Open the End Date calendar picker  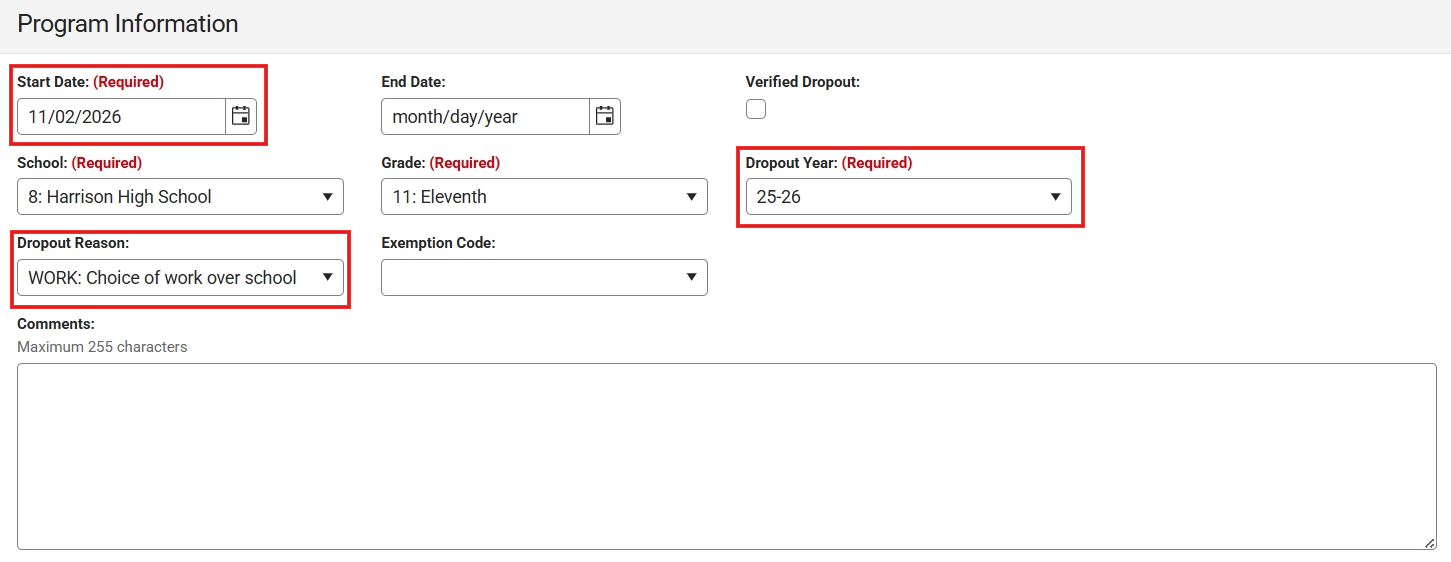tap(605, 116)
